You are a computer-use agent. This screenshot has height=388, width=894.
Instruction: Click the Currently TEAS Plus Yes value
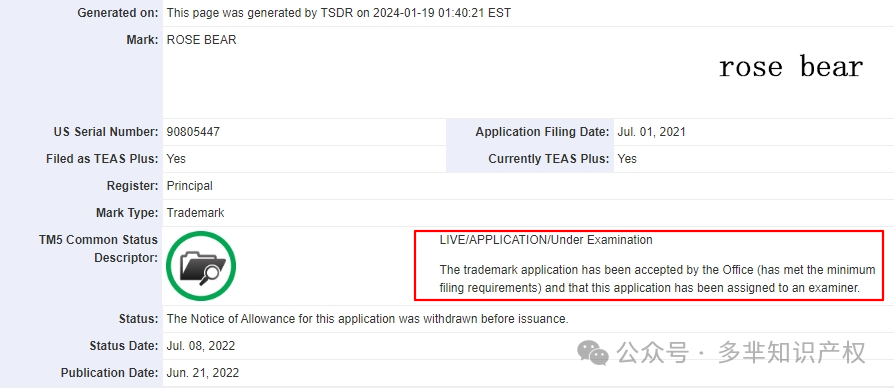(x=627, y=159)
